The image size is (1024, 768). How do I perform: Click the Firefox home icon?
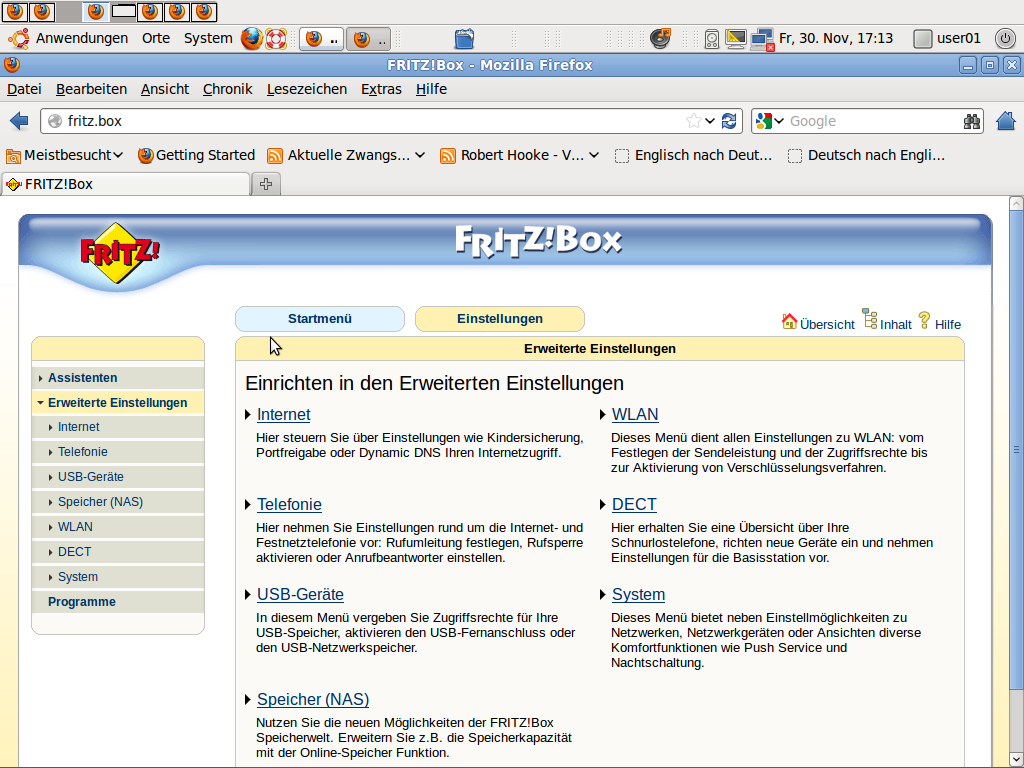click(x=1006, y=121)
